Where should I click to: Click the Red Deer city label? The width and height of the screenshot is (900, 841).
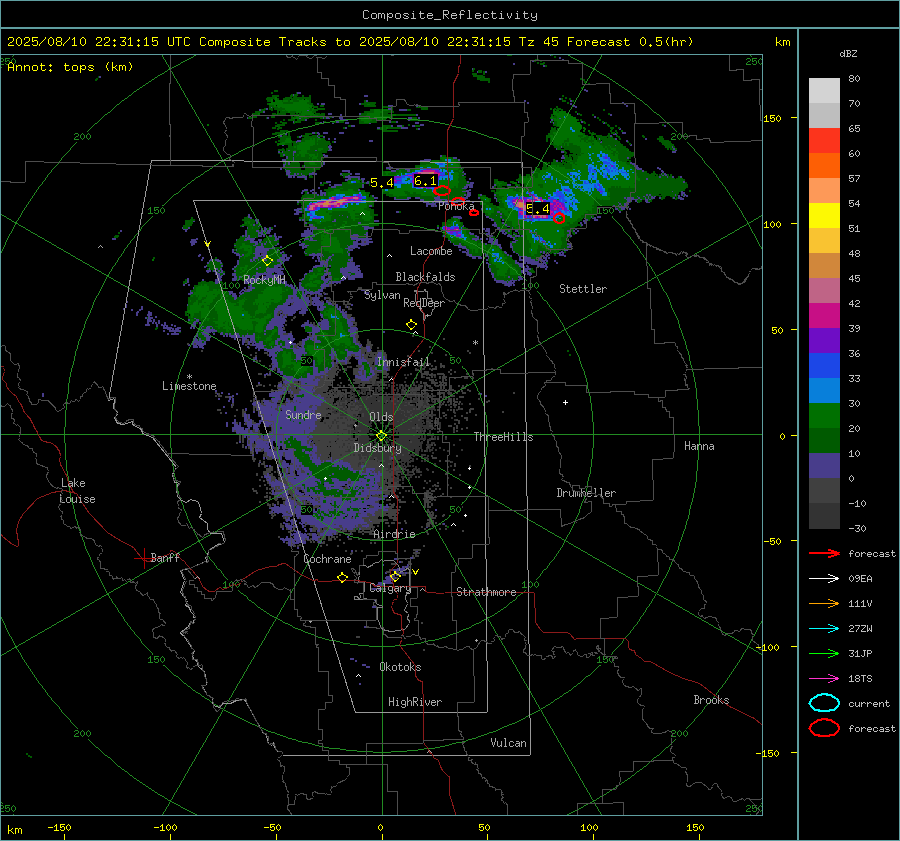(x=424, y=303)
